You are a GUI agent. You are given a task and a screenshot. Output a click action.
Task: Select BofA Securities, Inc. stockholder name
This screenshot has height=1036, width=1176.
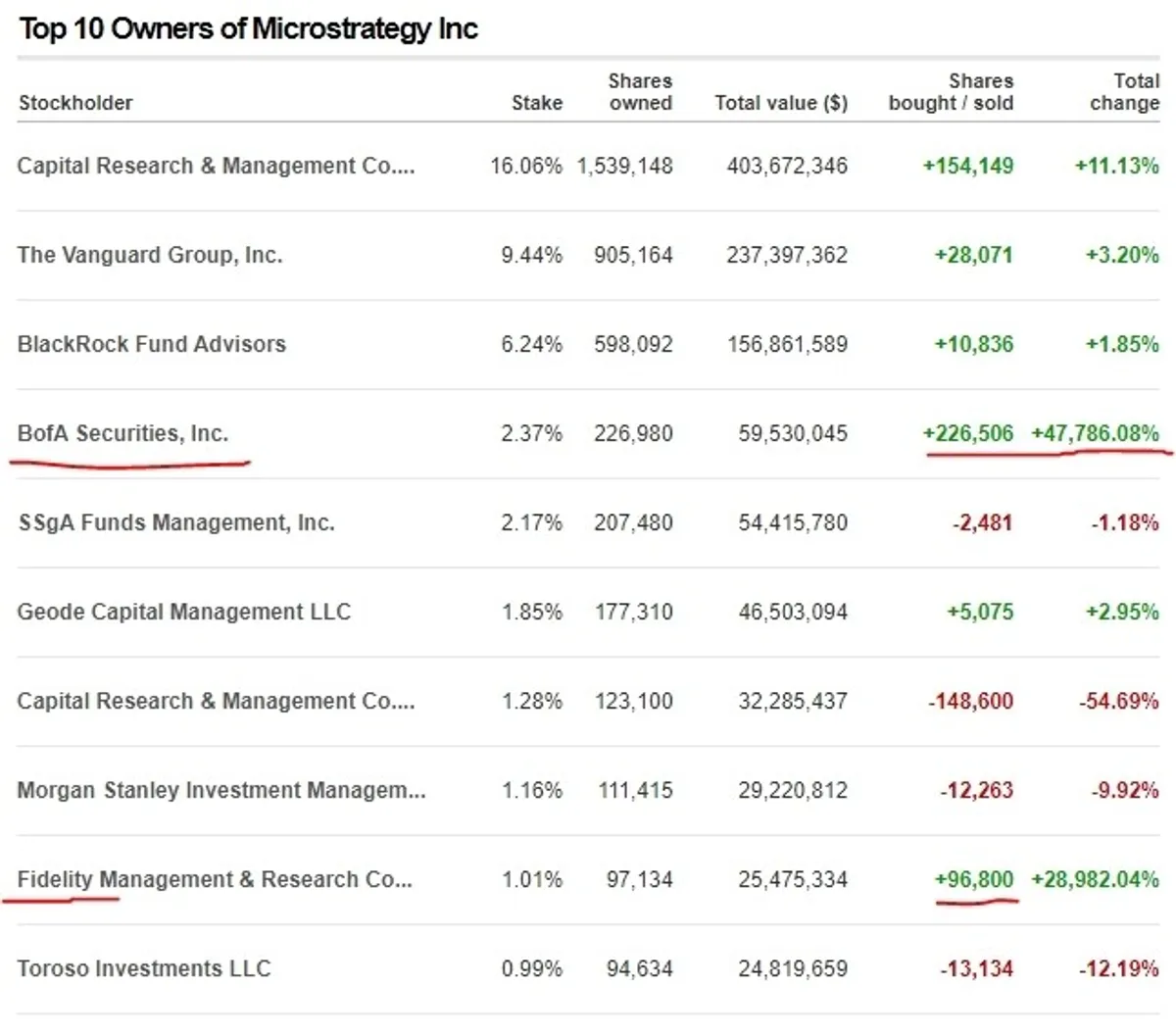(122, 433)
